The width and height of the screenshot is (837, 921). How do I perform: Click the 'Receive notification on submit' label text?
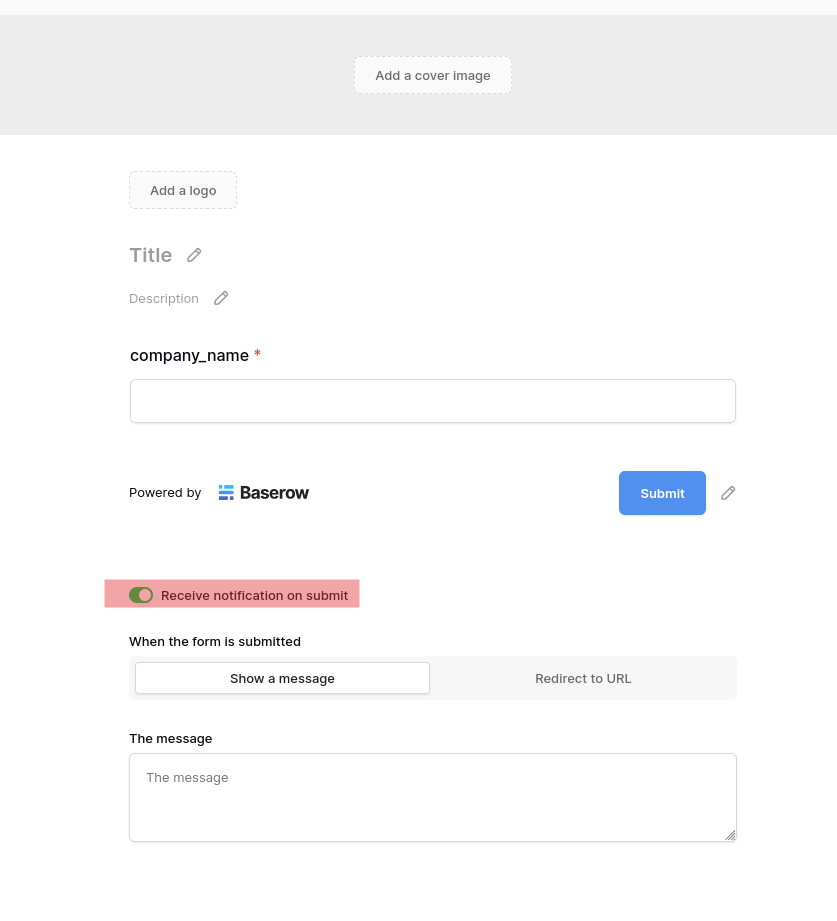[x=254, y=595]
